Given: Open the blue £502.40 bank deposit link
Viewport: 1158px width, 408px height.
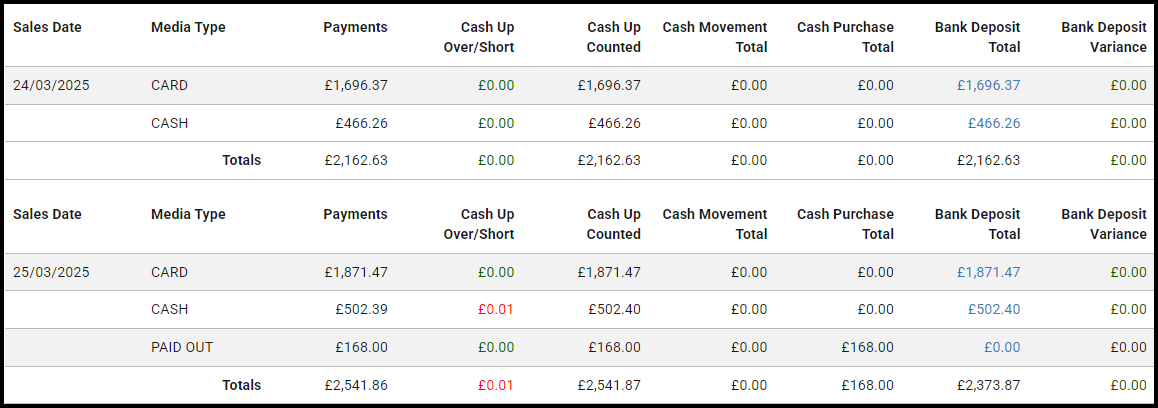Looking at the screenshot, I should (994, 310).
